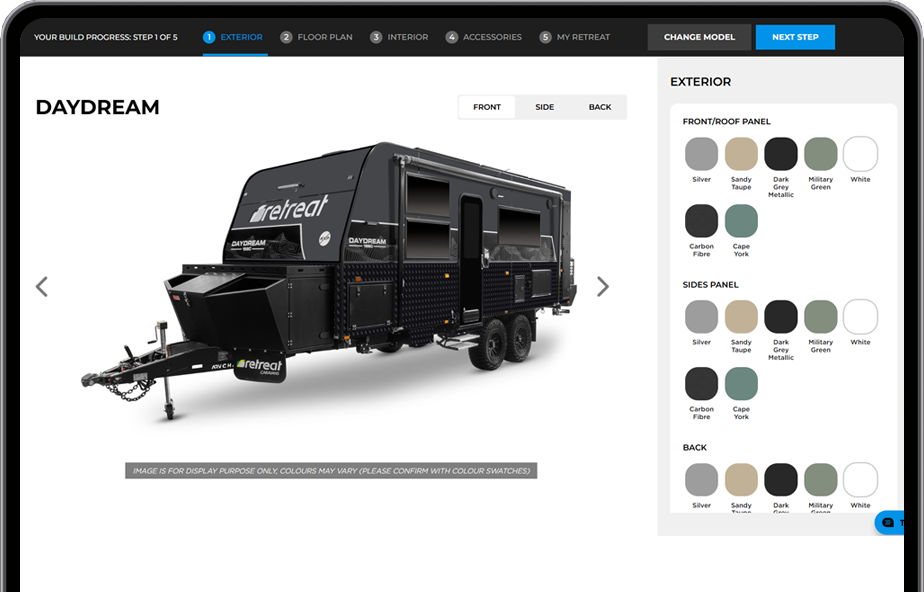Click the Daydream caravan preview image
The image size is (924, 592).
click(x=329, y=280)
